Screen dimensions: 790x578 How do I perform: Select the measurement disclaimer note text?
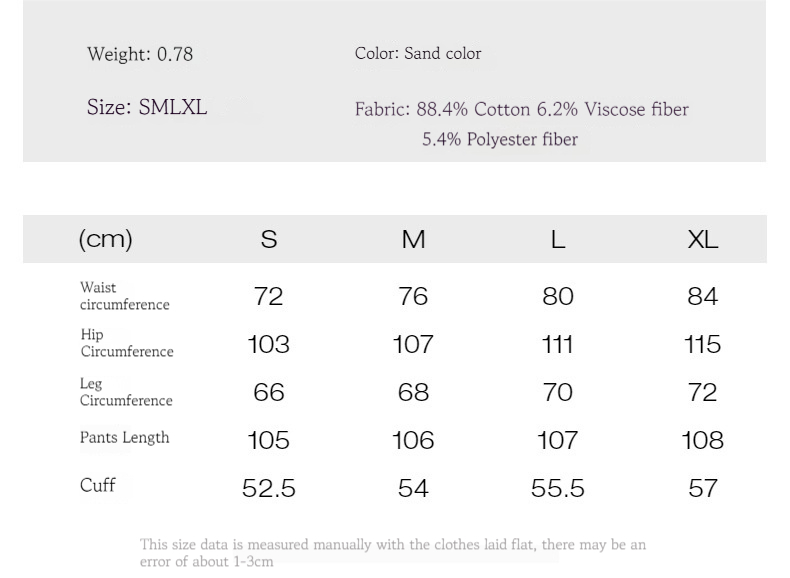point(392,553)
